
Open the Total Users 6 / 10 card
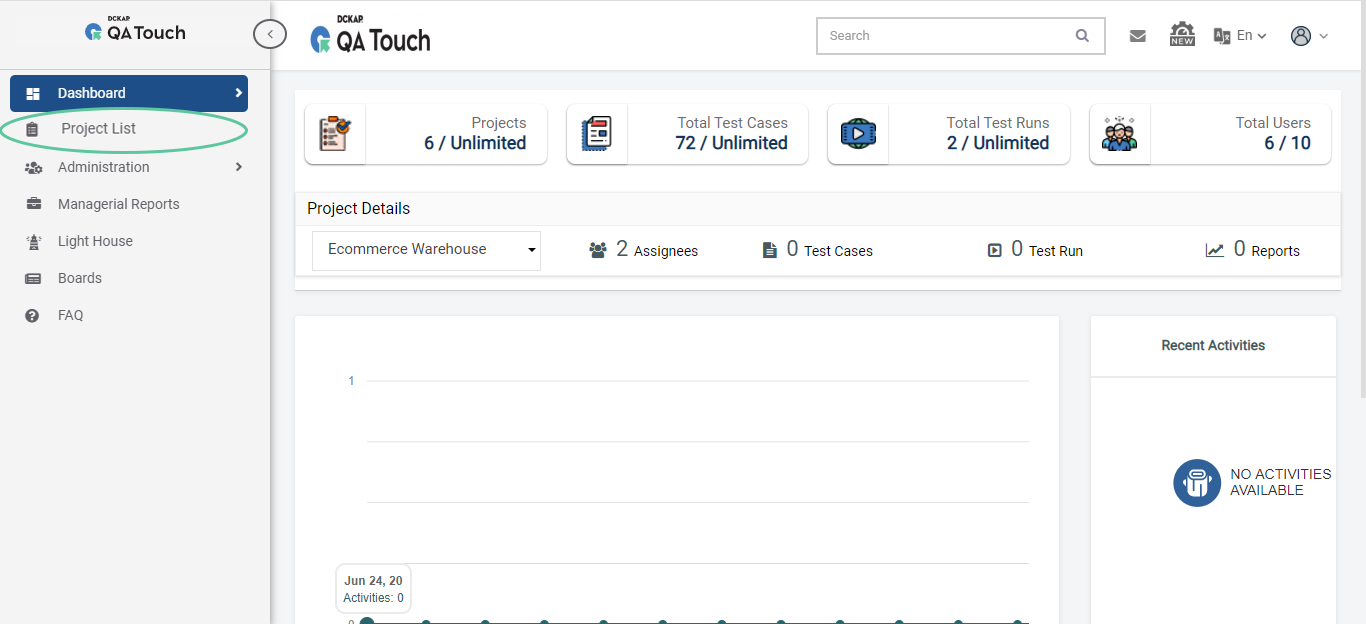[x=1210, y=133]
